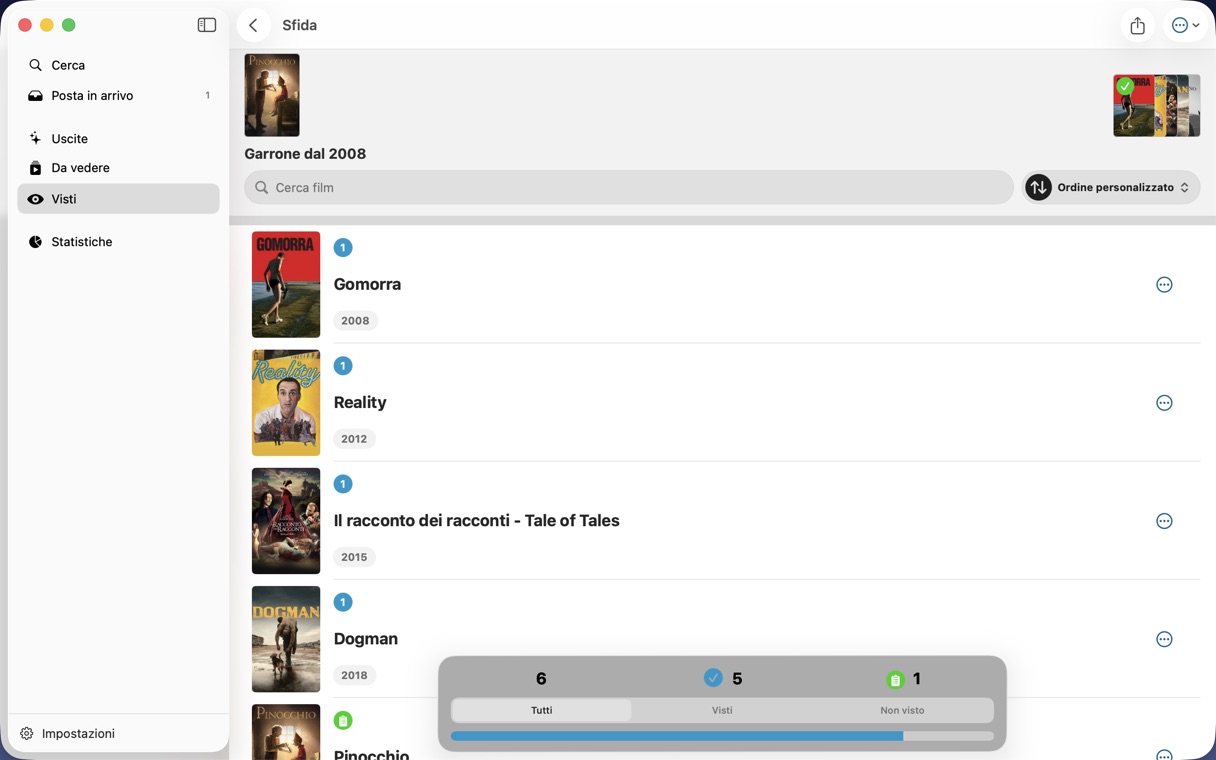Image resolution: width=1216 pixels, height=760 pixels.
Task: Click the Cerca film search field
Action: tap(629, 187)
